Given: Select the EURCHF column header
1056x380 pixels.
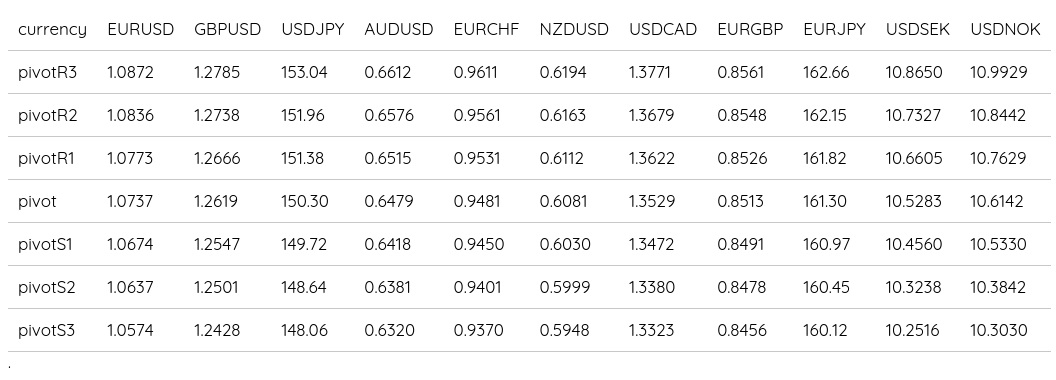Looking at the screenshot, I should [487, 30].
